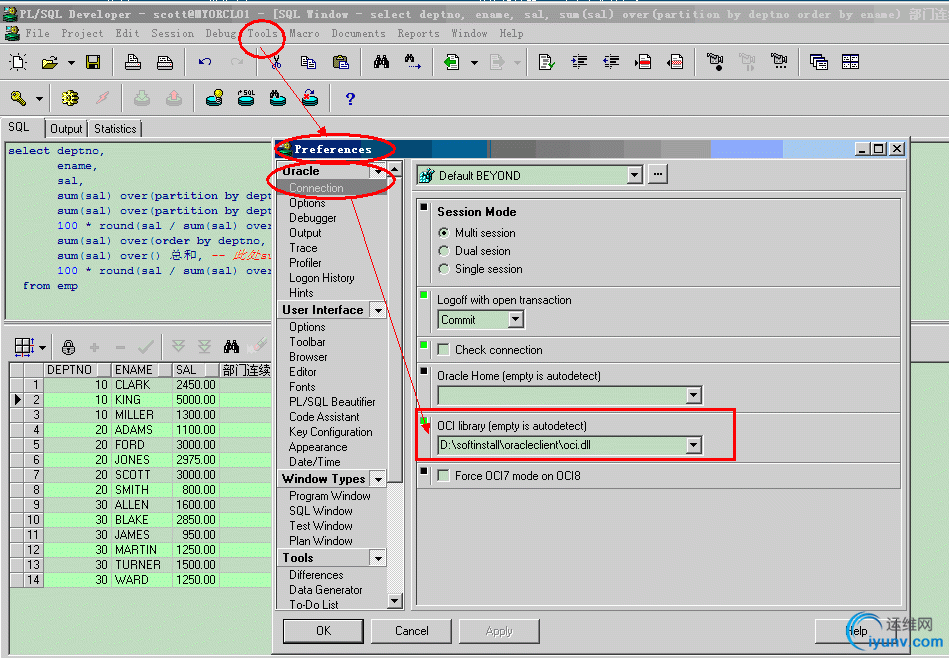Image resolution: width=949 pixels, height=658 pixels.
Task: Open the grid view mode dropdown
Action: 42,347
